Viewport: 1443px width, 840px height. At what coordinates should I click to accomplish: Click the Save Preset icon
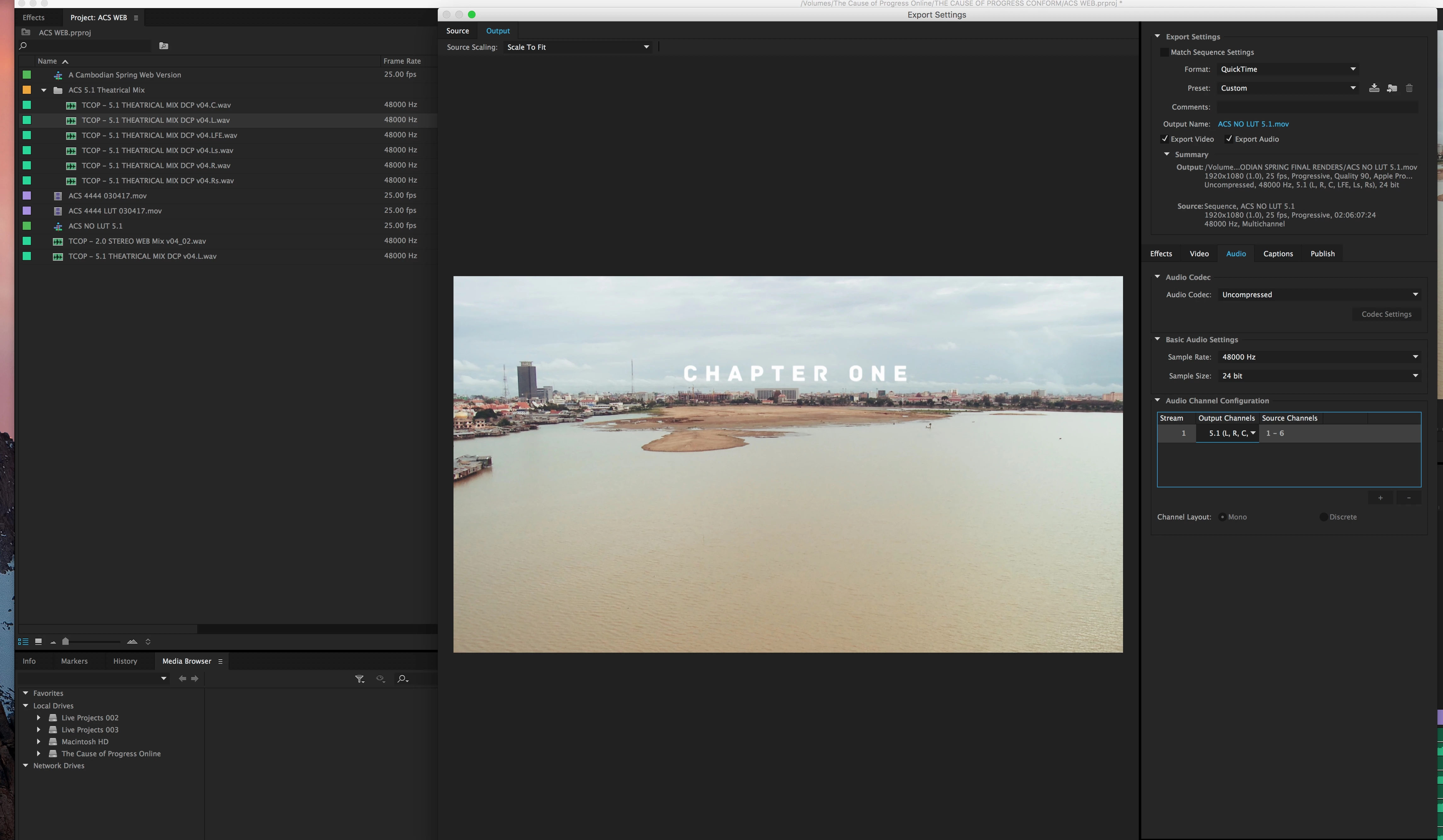click(1374, 88)
